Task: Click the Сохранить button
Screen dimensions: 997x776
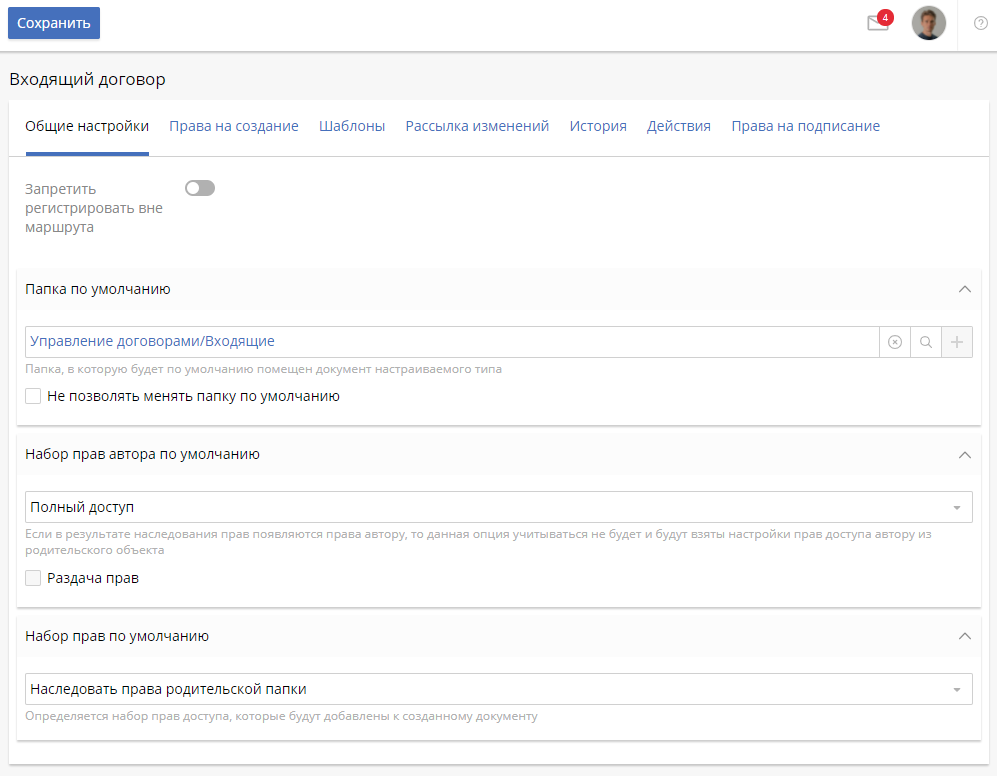Action: click(x=54, y=23)
